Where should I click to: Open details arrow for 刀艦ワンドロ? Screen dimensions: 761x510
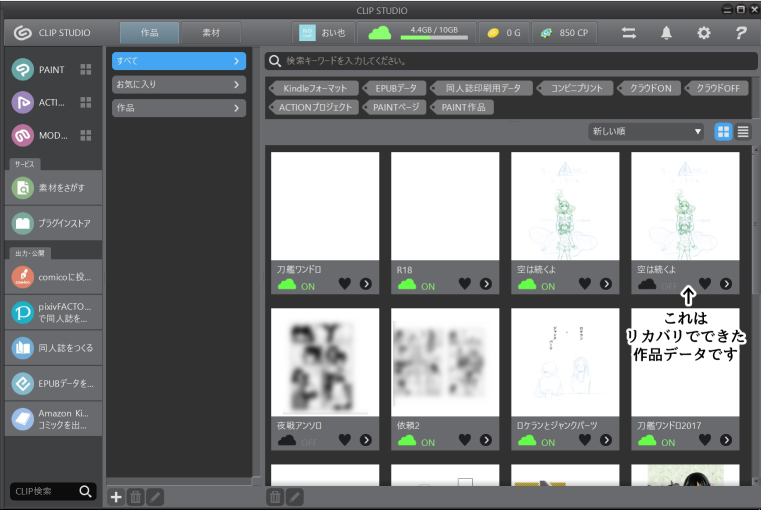coord(366,284)
